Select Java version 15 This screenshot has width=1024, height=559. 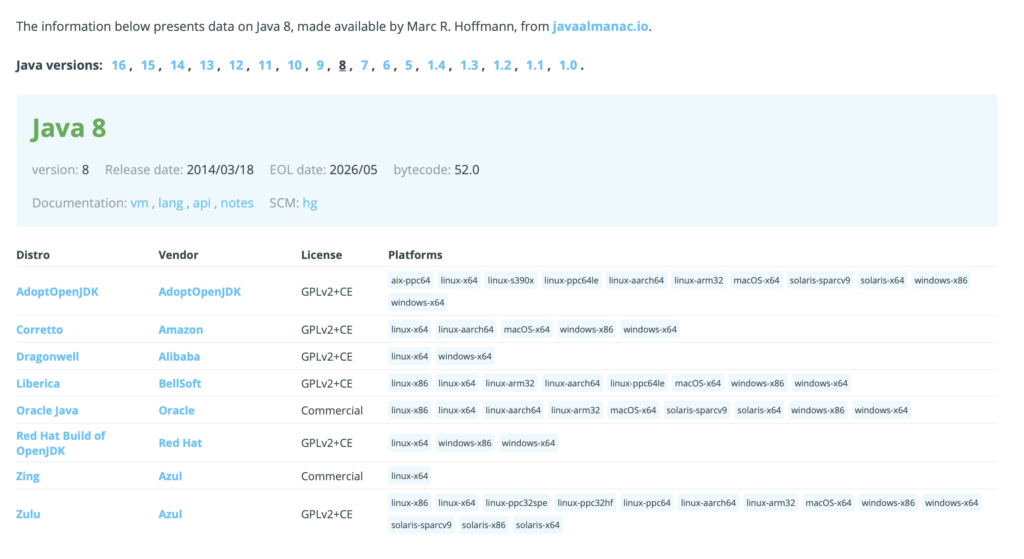tap(148, 65)
